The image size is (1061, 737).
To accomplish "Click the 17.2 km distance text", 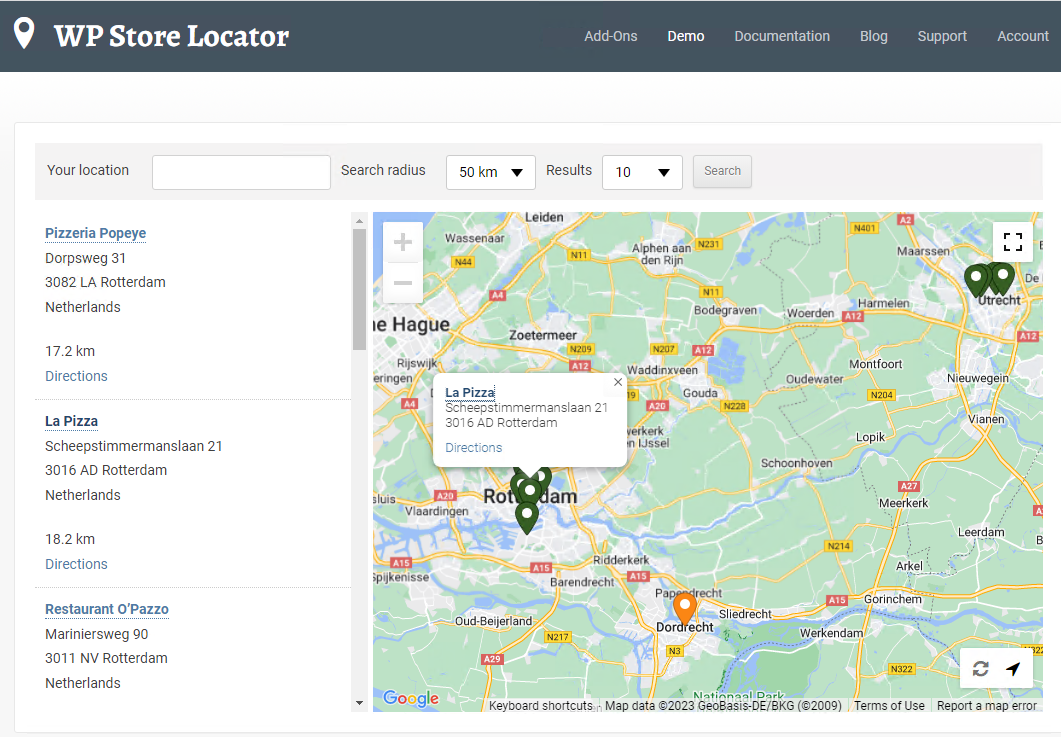I will point(70,351).
